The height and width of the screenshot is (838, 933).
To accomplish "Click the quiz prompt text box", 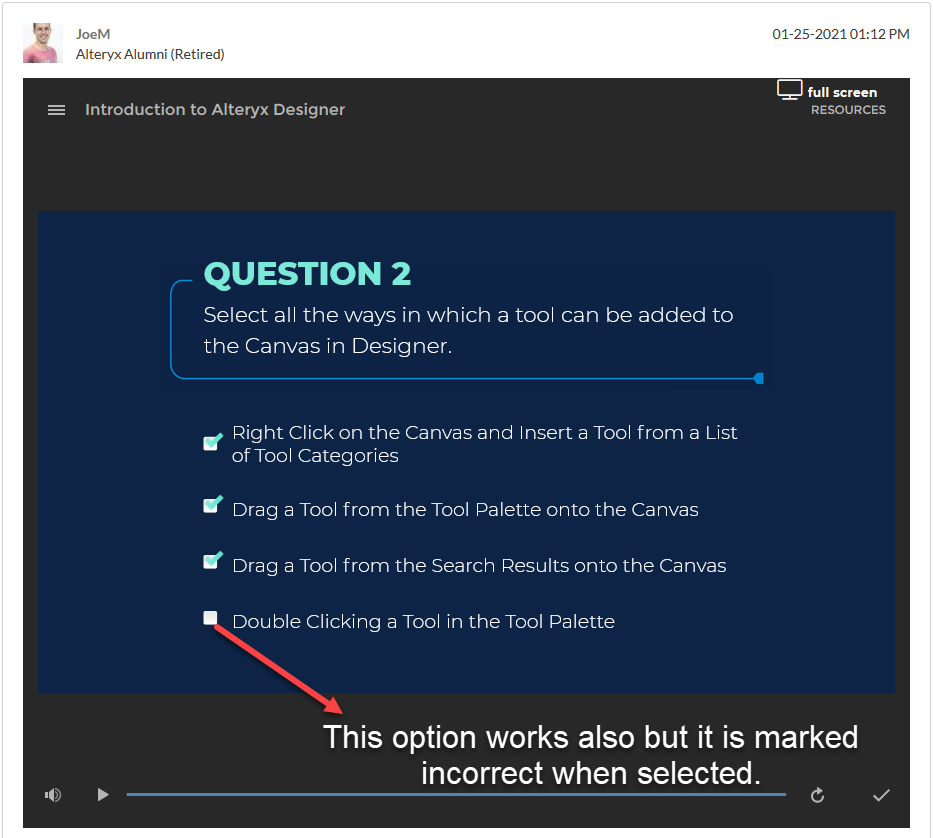I will (466, 330).
